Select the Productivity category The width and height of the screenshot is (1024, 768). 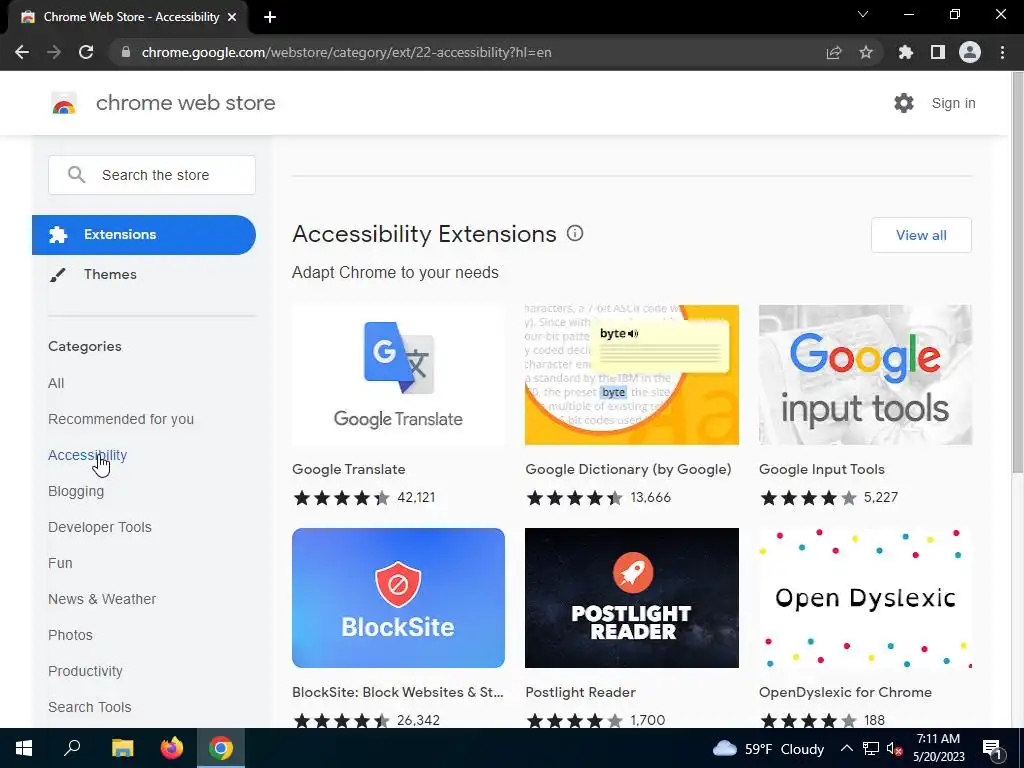click(86, 671)
